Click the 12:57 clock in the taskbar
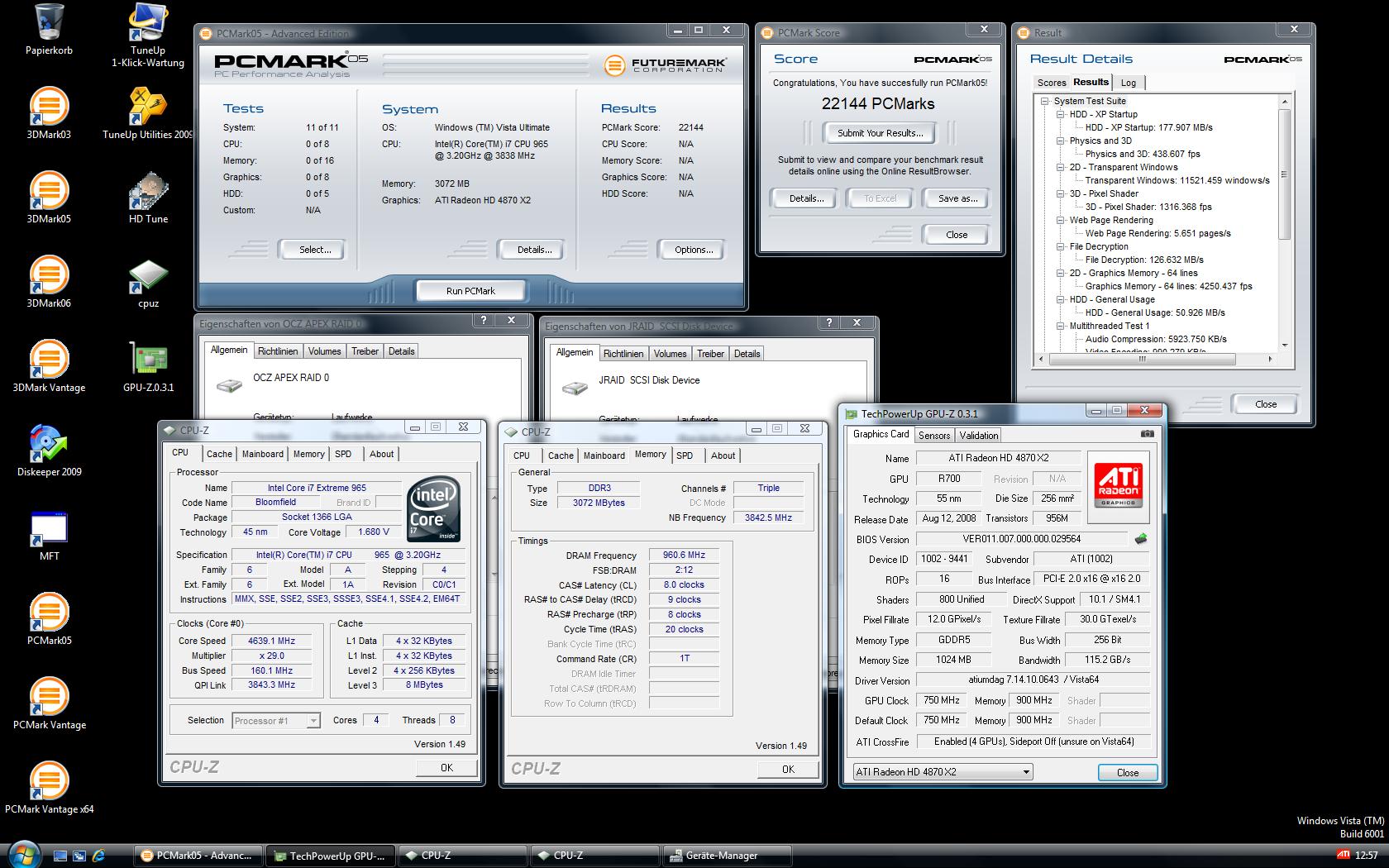The width and height of the screenshot is (1389, 868). coord(1367,856)
